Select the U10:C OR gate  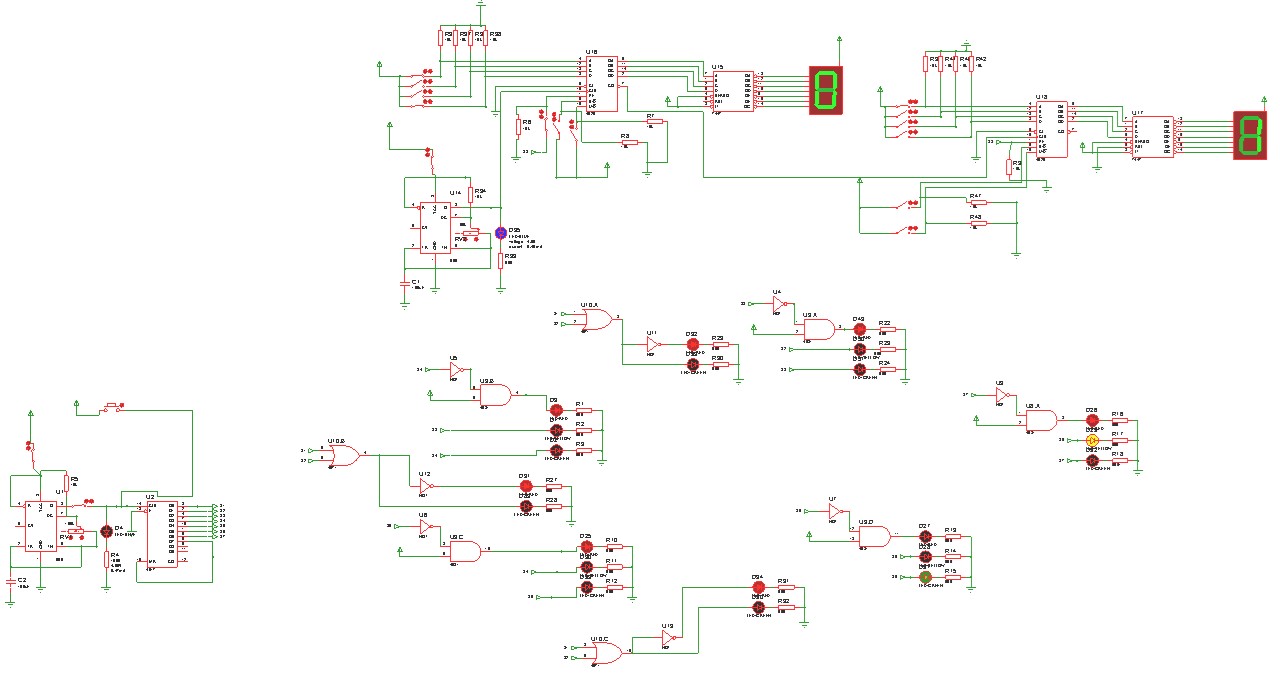click(x=605, y=653)
